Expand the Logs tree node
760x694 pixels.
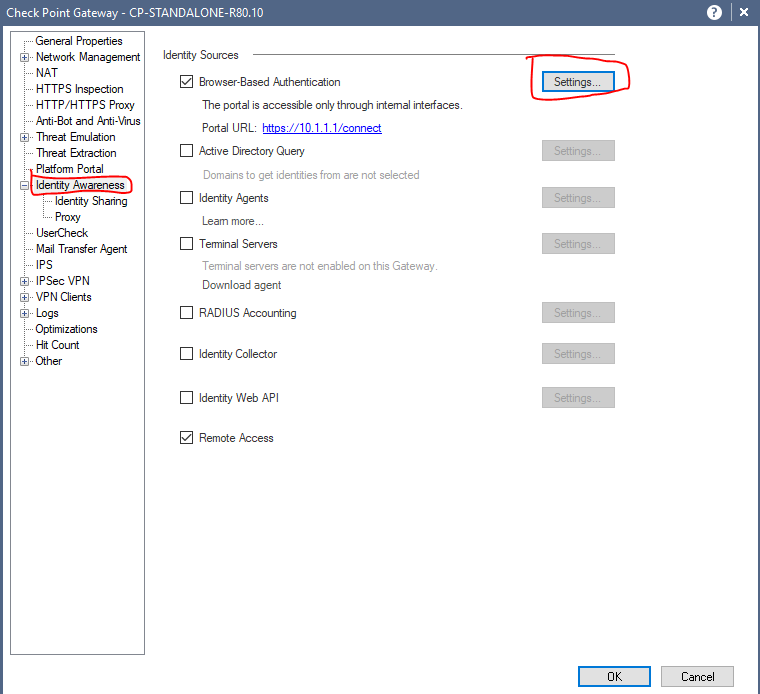pyautogui.click(x=25, y=313)
